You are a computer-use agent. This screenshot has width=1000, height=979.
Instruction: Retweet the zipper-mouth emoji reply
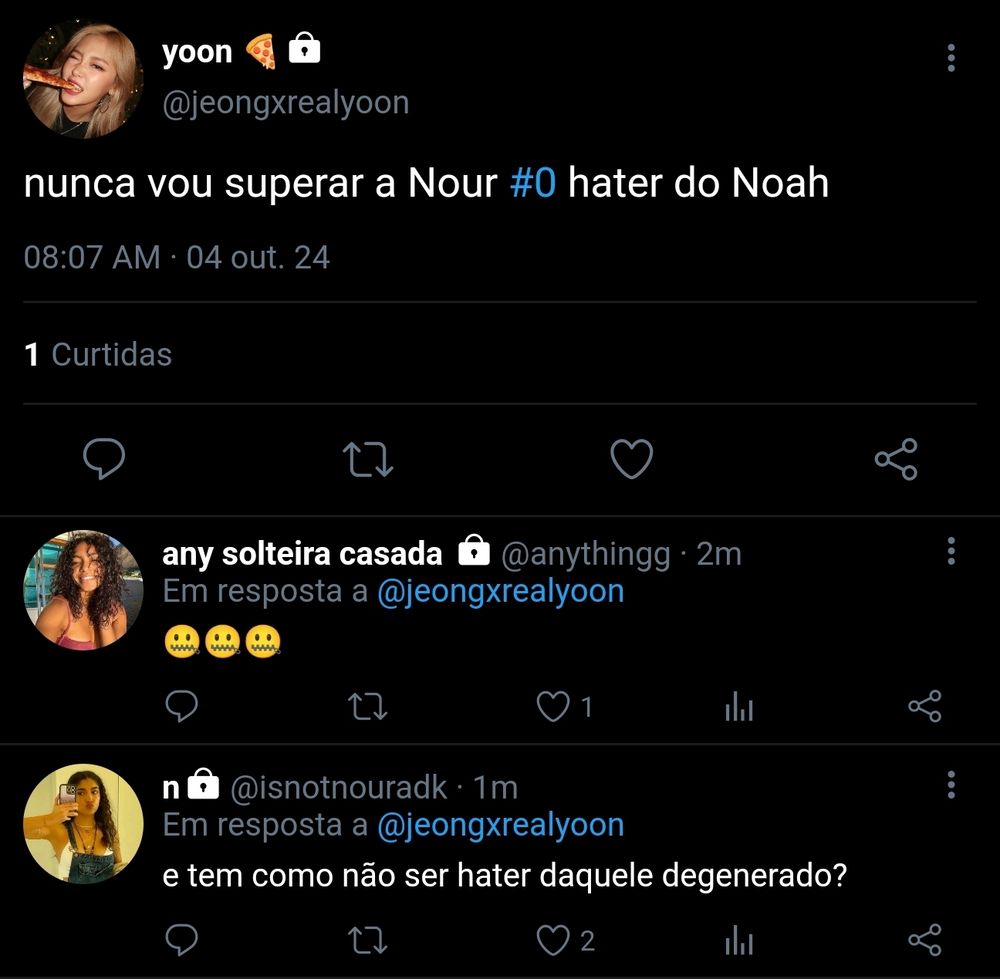pos(367,707)
